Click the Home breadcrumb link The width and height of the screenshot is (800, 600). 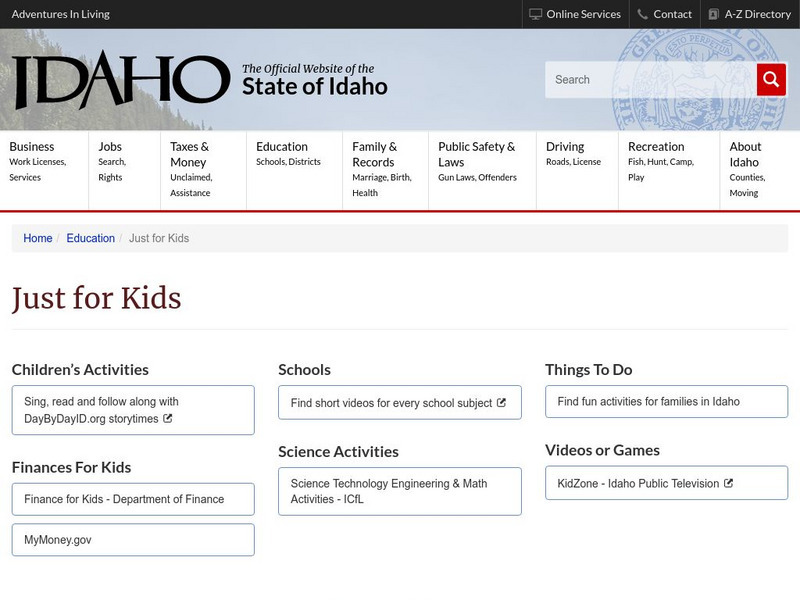tap(38, 238)
